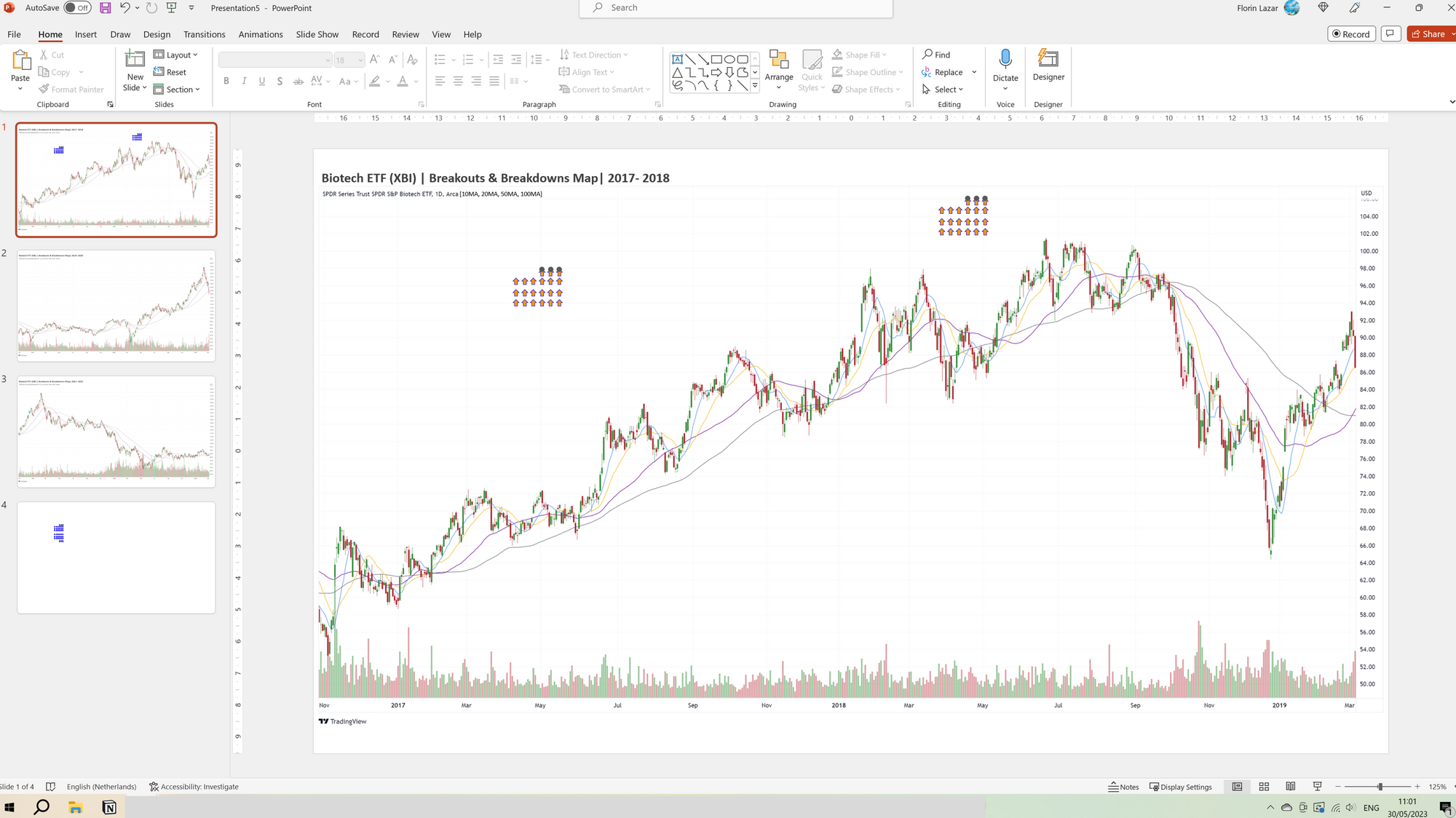Image resolution: width=1456 pixels, height=818 pixels.
Task: Click Increase List Level indent icon
Action: click(x=516, y=60)
